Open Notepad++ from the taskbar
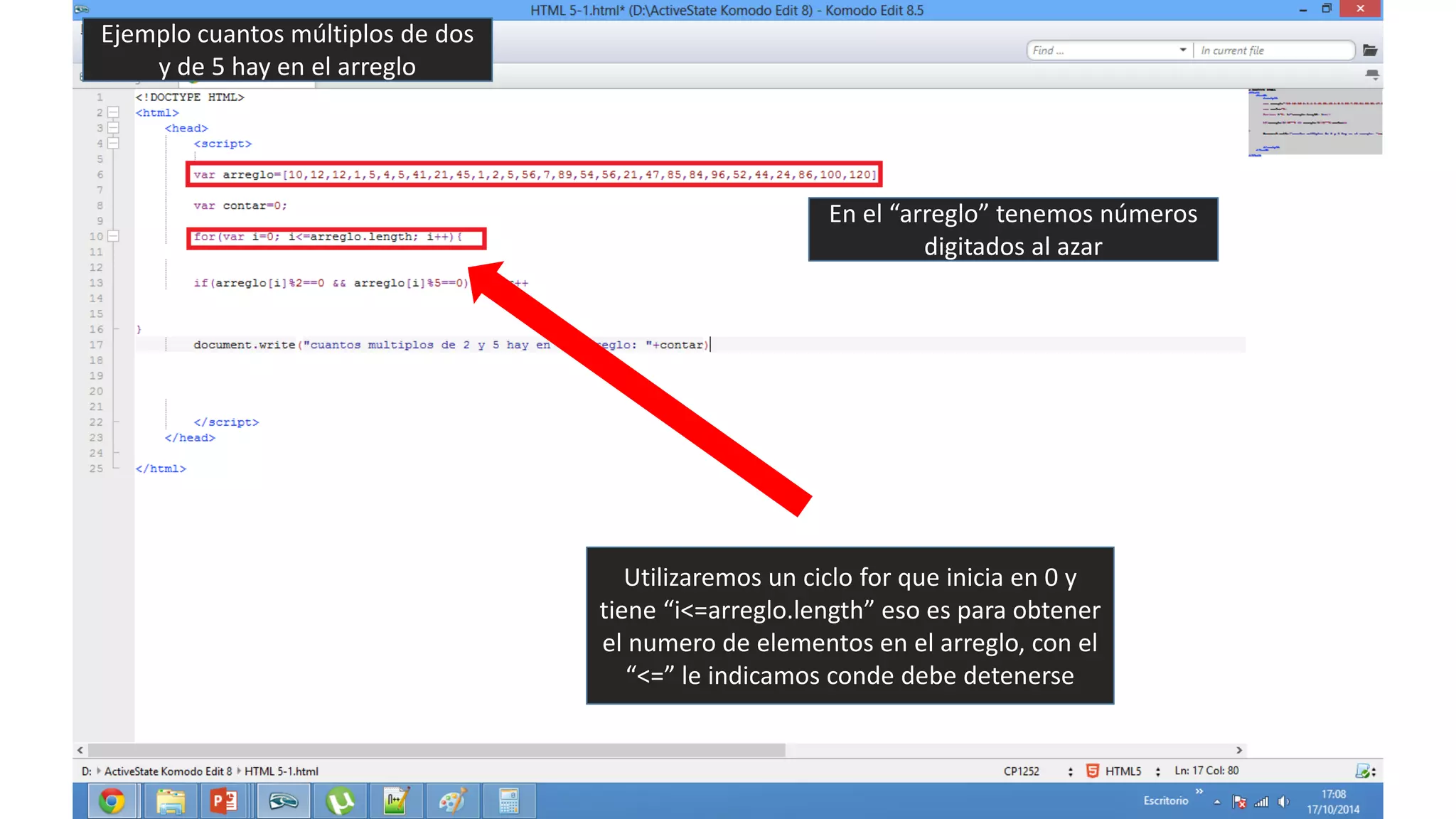1456x819 pixels. tap(395, 801)
